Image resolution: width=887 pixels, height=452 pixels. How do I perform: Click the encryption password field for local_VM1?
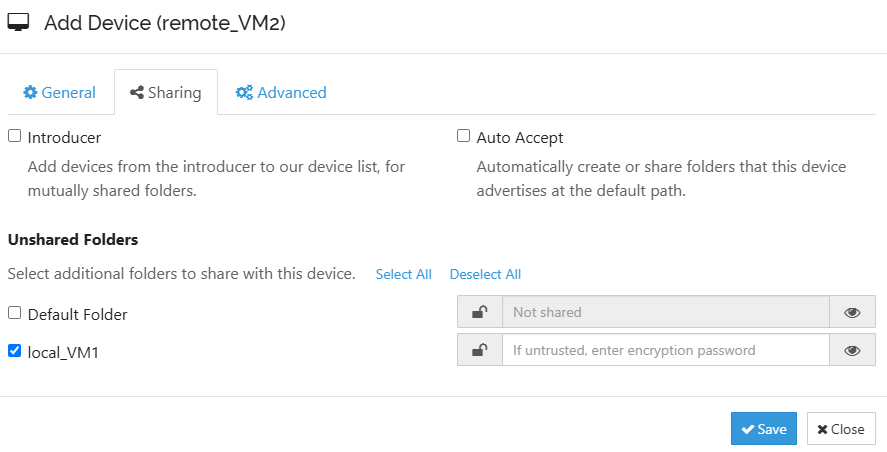[x=665, y=350]
